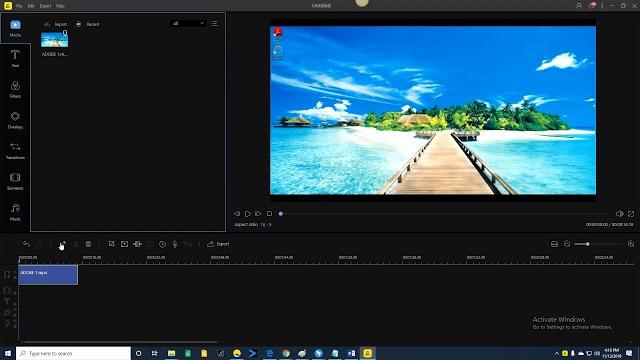This screenshot has width=640, height=360.
Task: Open the notifications icon in title bar
Action: tap(592, 5)
